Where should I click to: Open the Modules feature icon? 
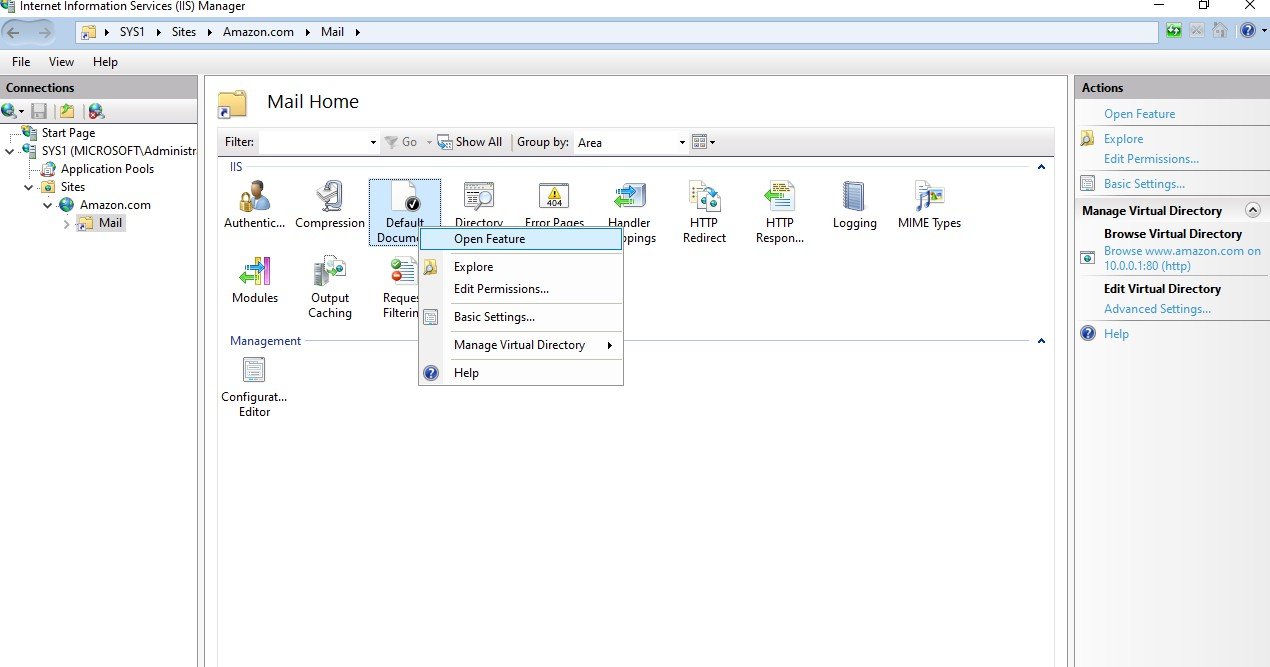tap(254, 280)
